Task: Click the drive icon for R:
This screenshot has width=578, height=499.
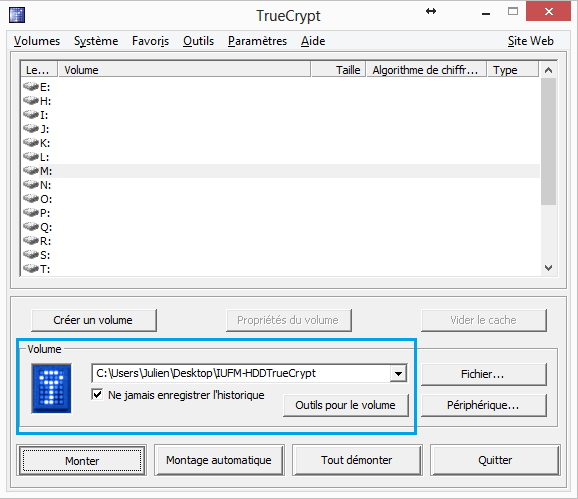Action: (31, 241)
